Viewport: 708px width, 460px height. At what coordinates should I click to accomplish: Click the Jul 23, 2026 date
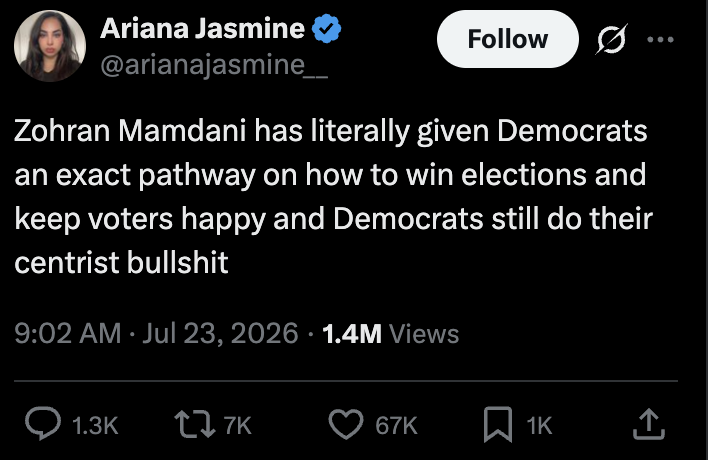(x=220, y=334)
